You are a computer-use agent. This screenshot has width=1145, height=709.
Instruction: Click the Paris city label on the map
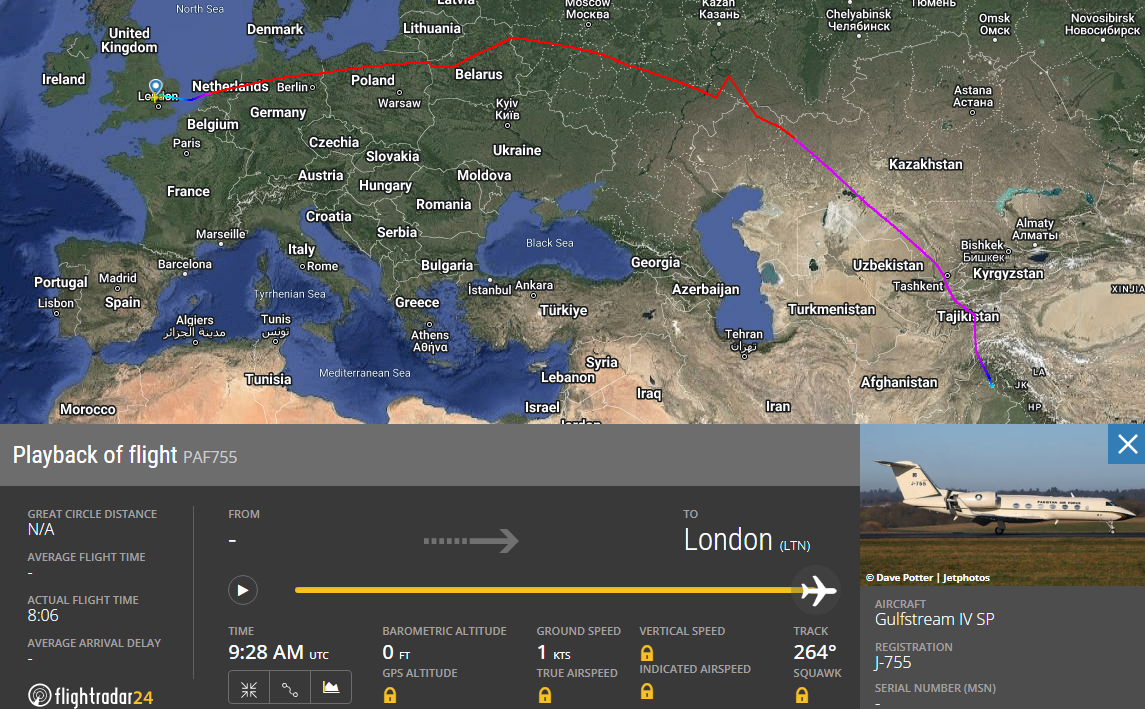click(187, 143)
